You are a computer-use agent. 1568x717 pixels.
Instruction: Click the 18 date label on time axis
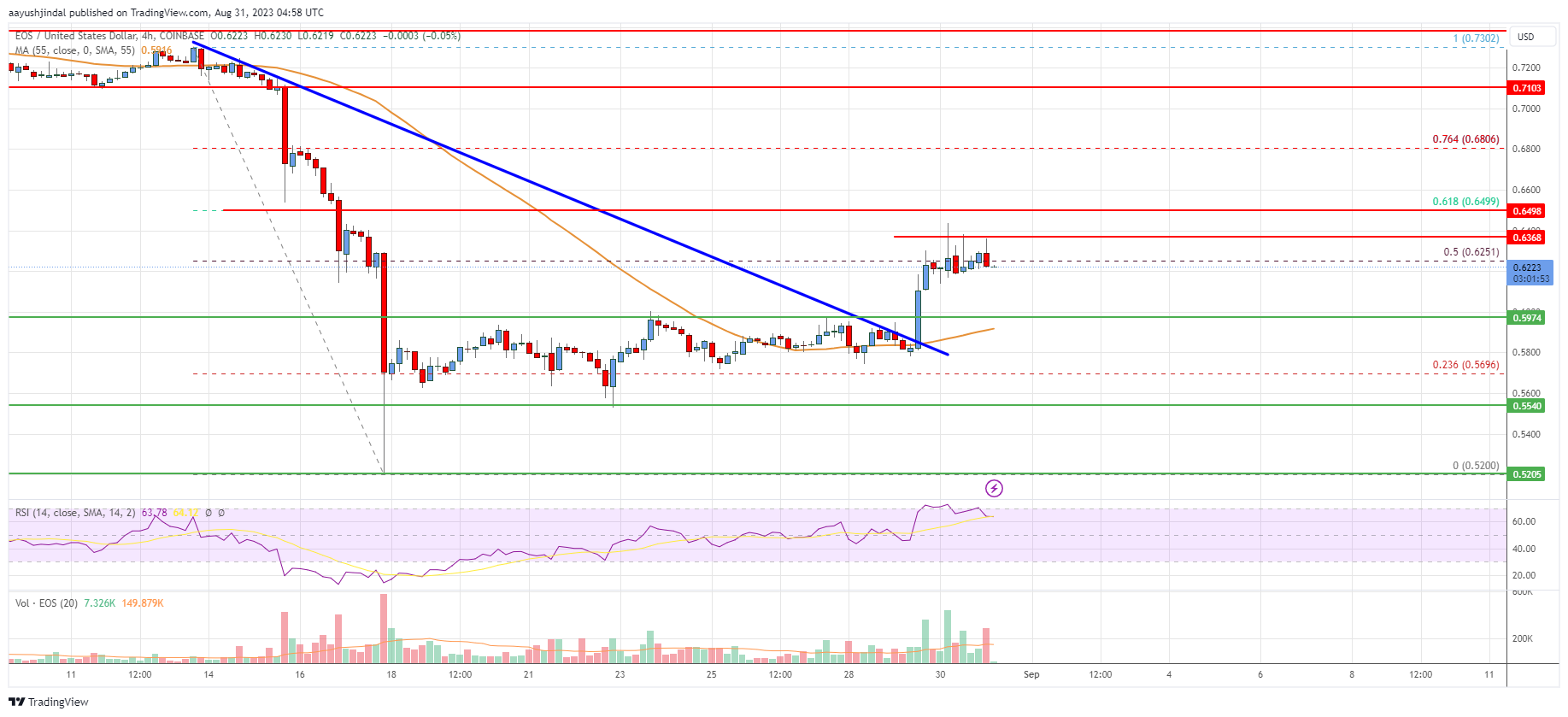pyautogui.click(x=391, y=674)
